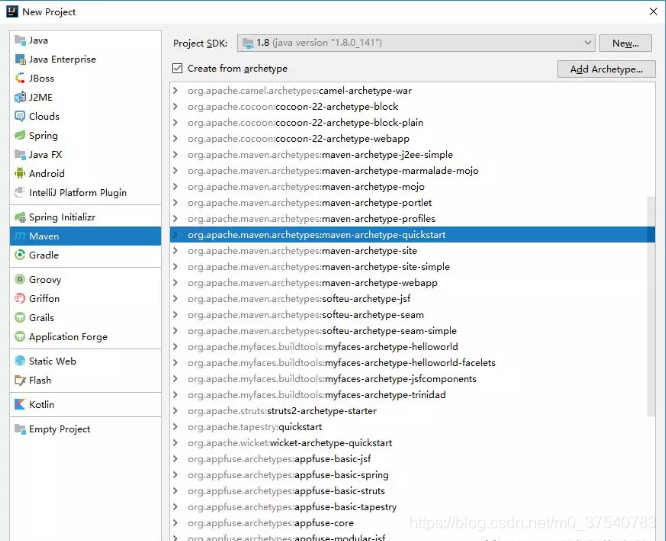Select Empty Project label
The height and width of the screenshot is (541, 666).
coord(59,429)
